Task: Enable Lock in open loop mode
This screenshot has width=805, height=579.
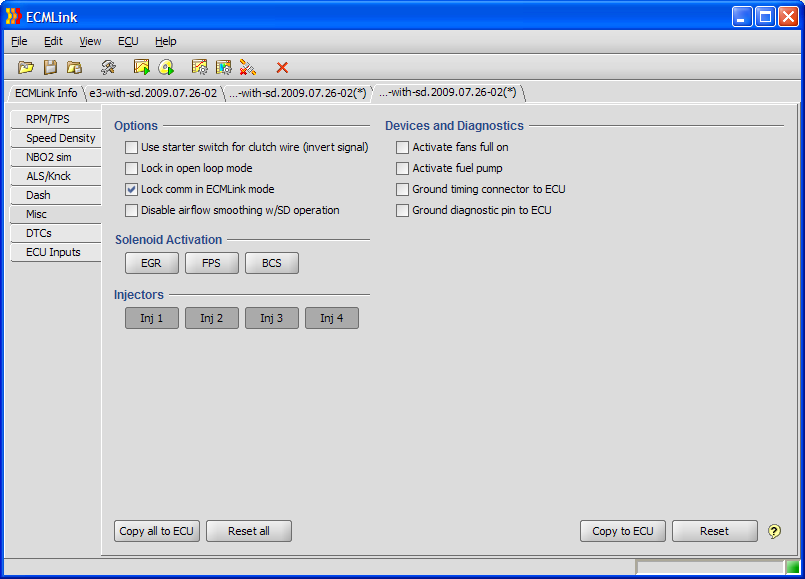Action: coord(132,168)
